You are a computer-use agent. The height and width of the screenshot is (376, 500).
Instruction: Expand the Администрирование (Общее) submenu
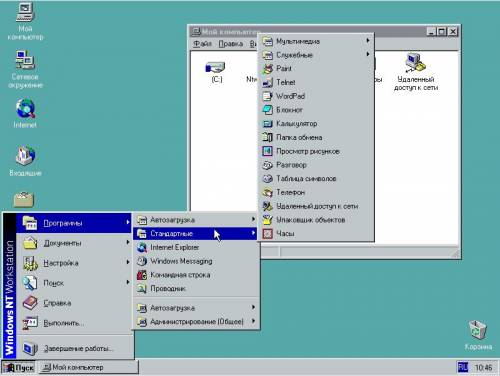tap(196, 322)
